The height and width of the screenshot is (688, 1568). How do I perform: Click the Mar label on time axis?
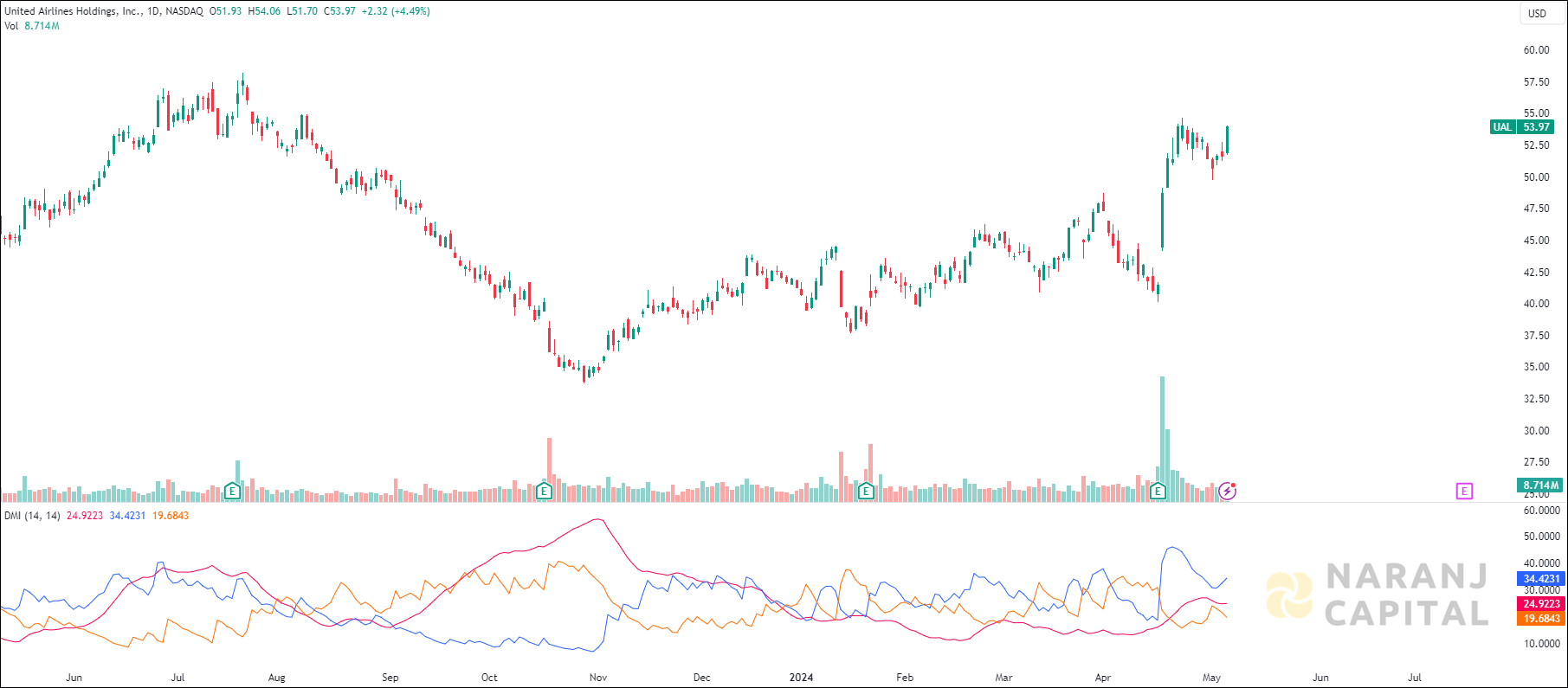click(x=1004, y=678)
